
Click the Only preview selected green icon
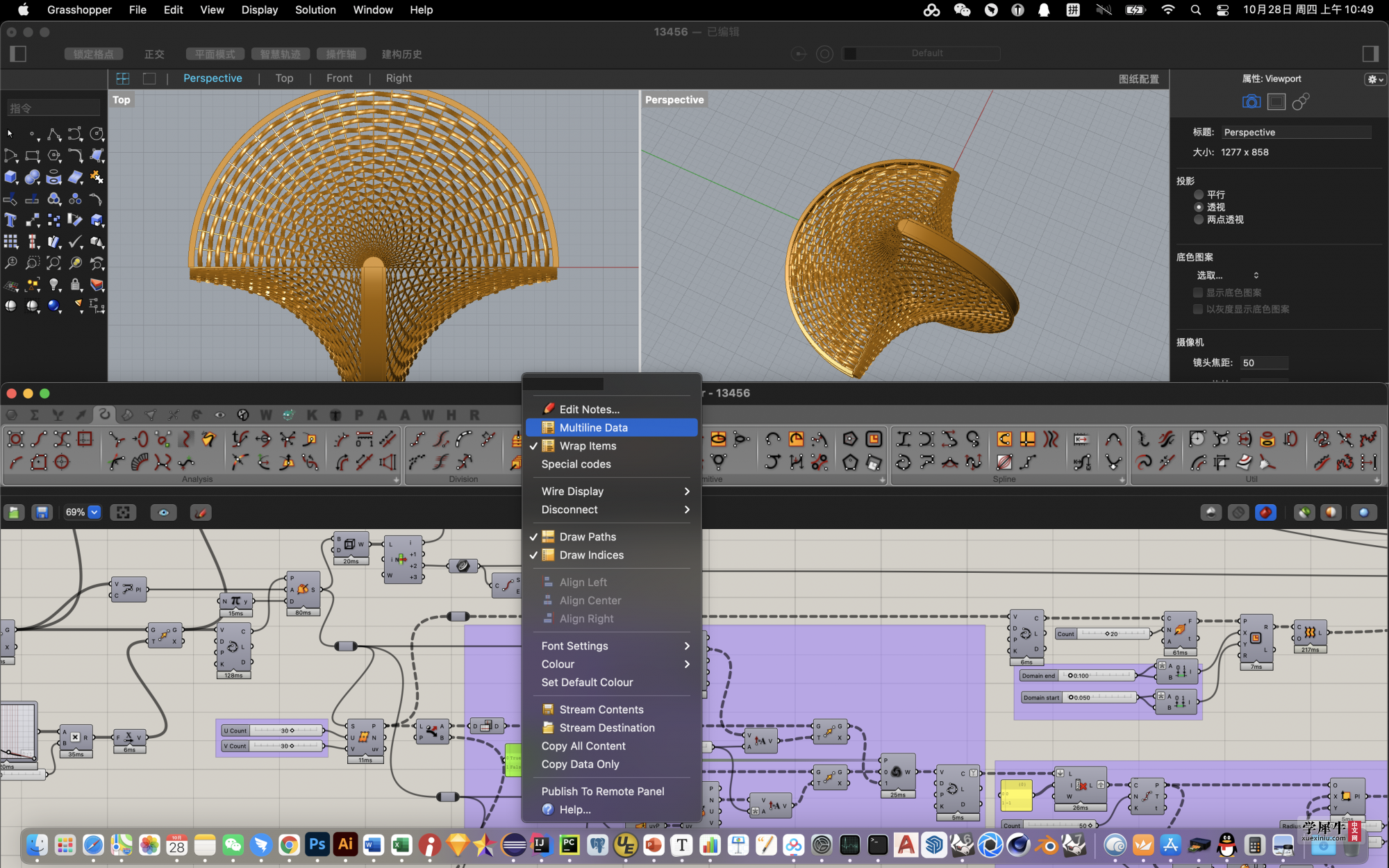coord(1304,512)
